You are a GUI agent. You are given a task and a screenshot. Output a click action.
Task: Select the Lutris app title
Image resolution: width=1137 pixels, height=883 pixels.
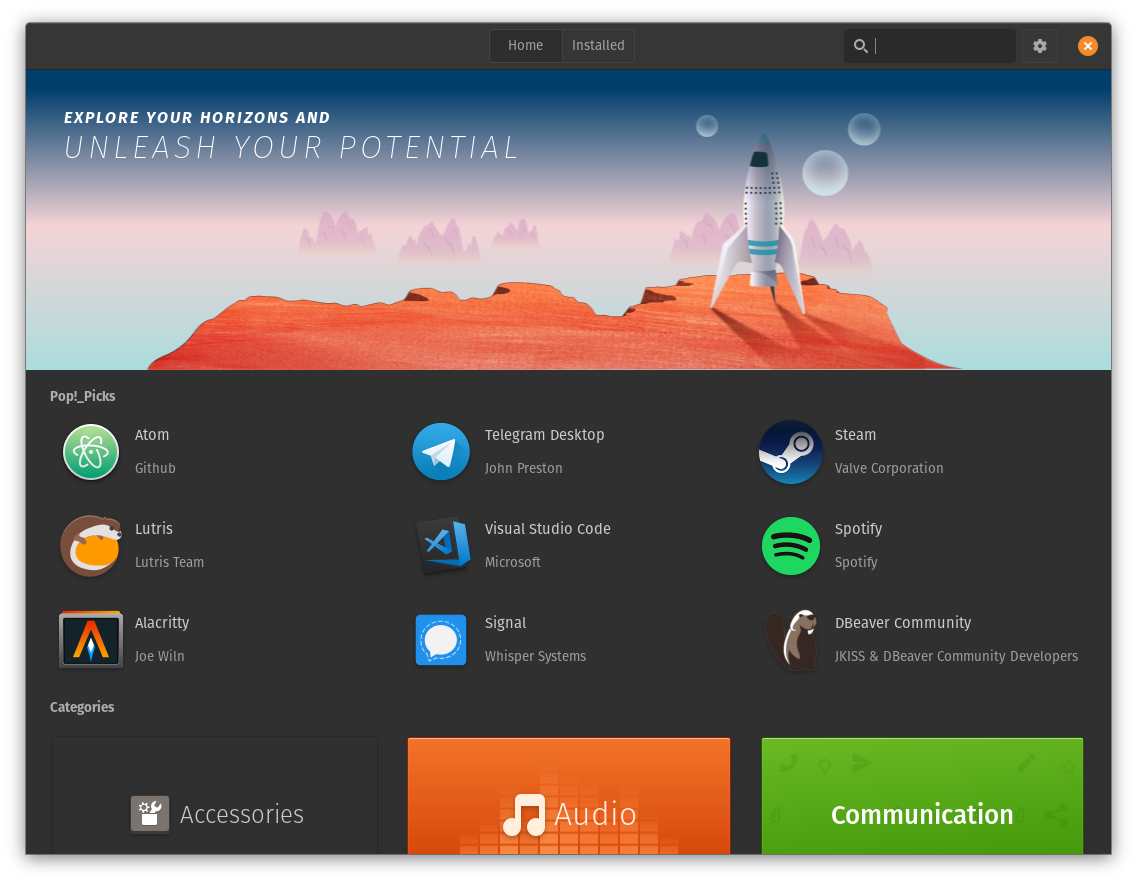(x=154, y=528)
